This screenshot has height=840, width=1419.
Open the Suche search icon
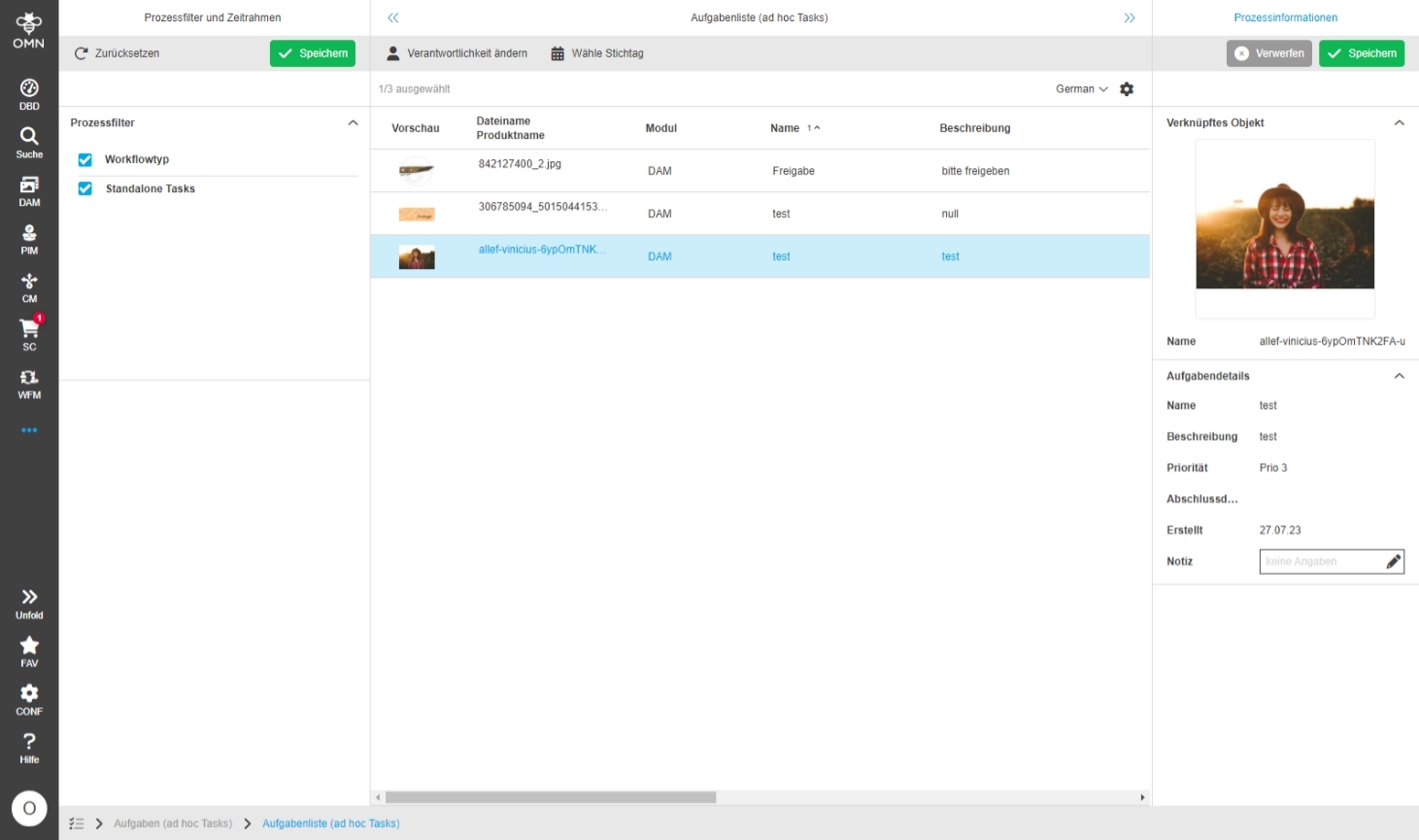click(29, 142)
